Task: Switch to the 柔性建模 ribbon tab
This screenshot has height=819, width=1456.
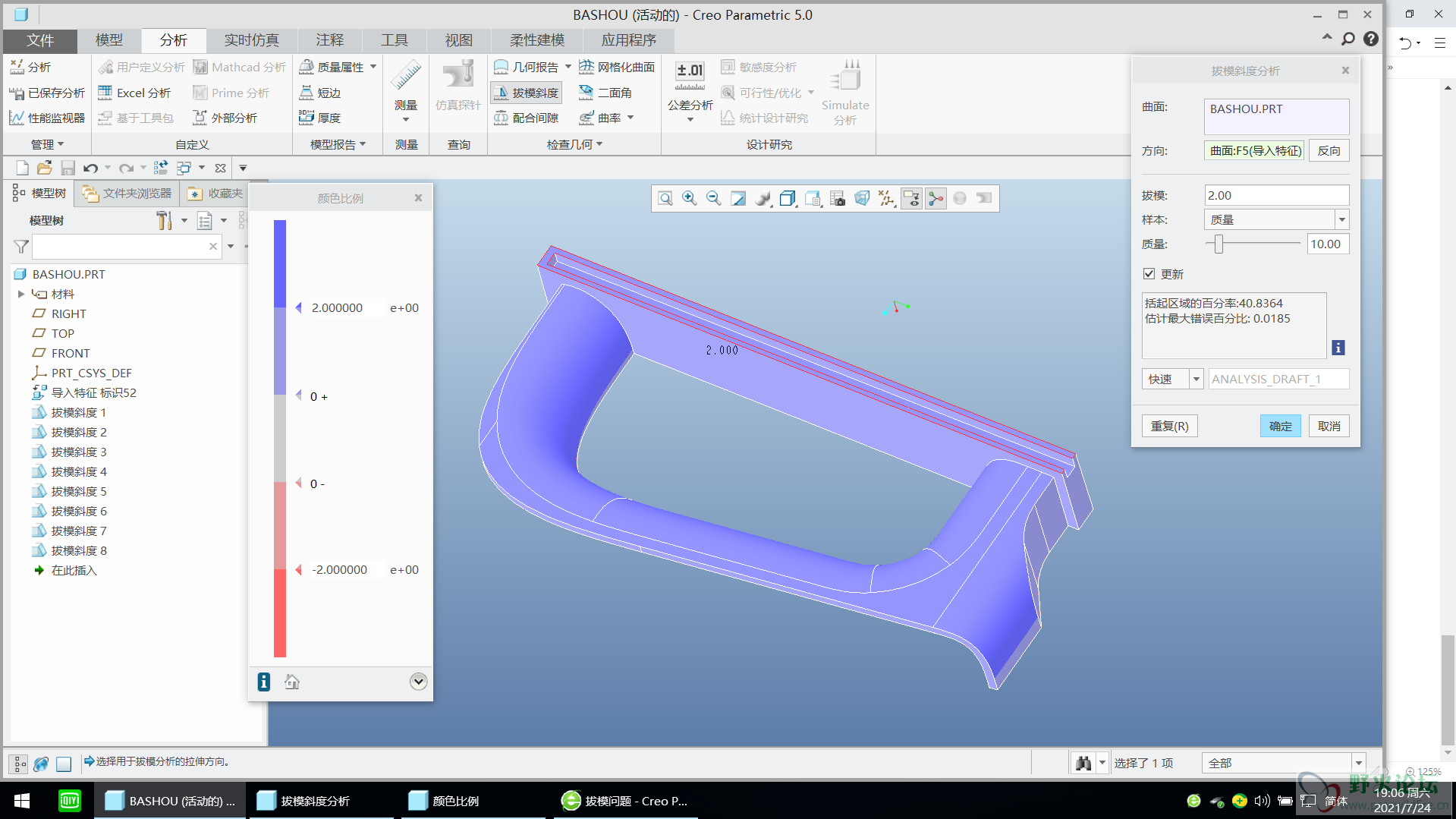Action: [x=537, y=40]
